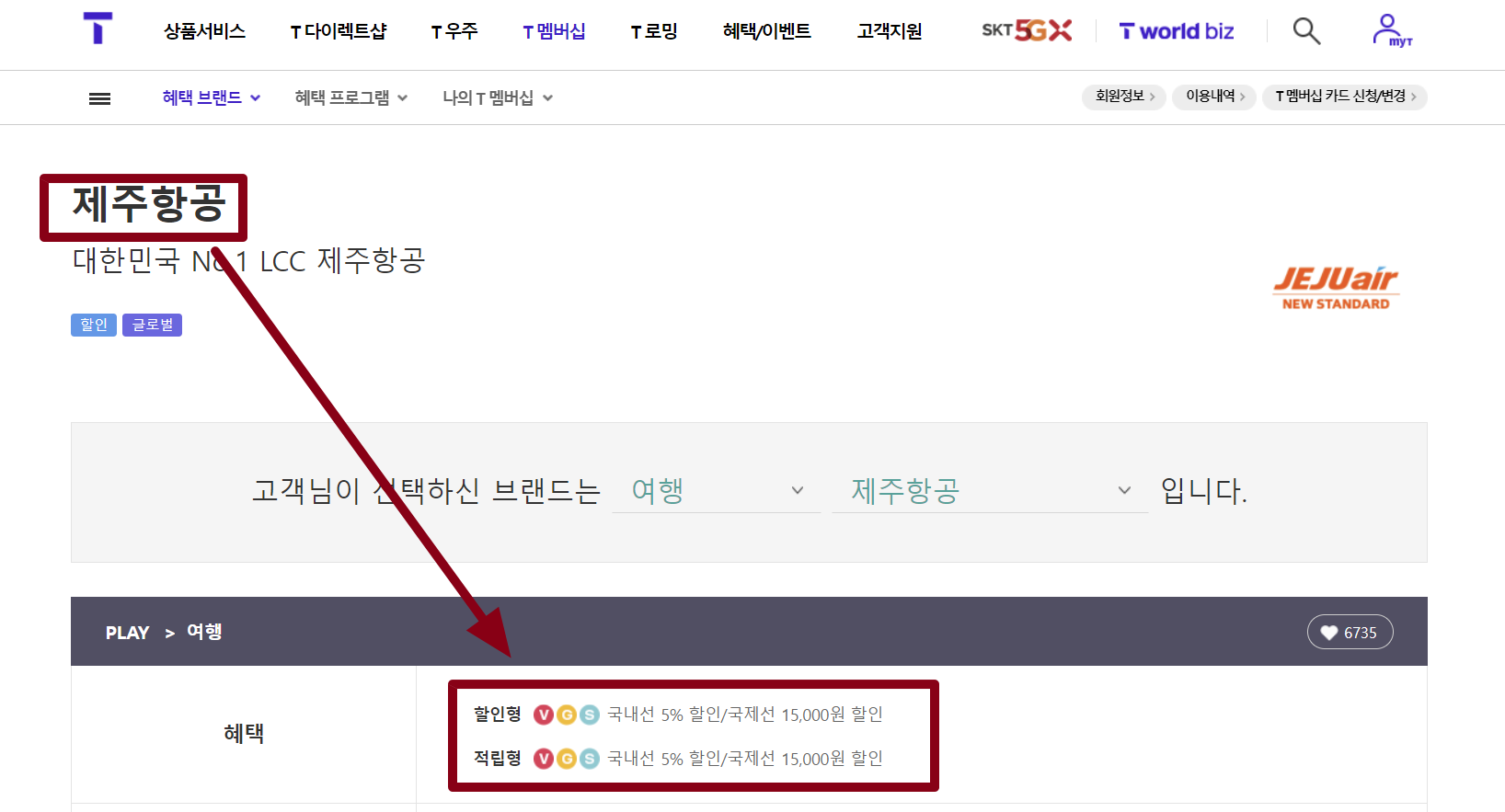Click the 제주항공 page heading

[148, 204]
